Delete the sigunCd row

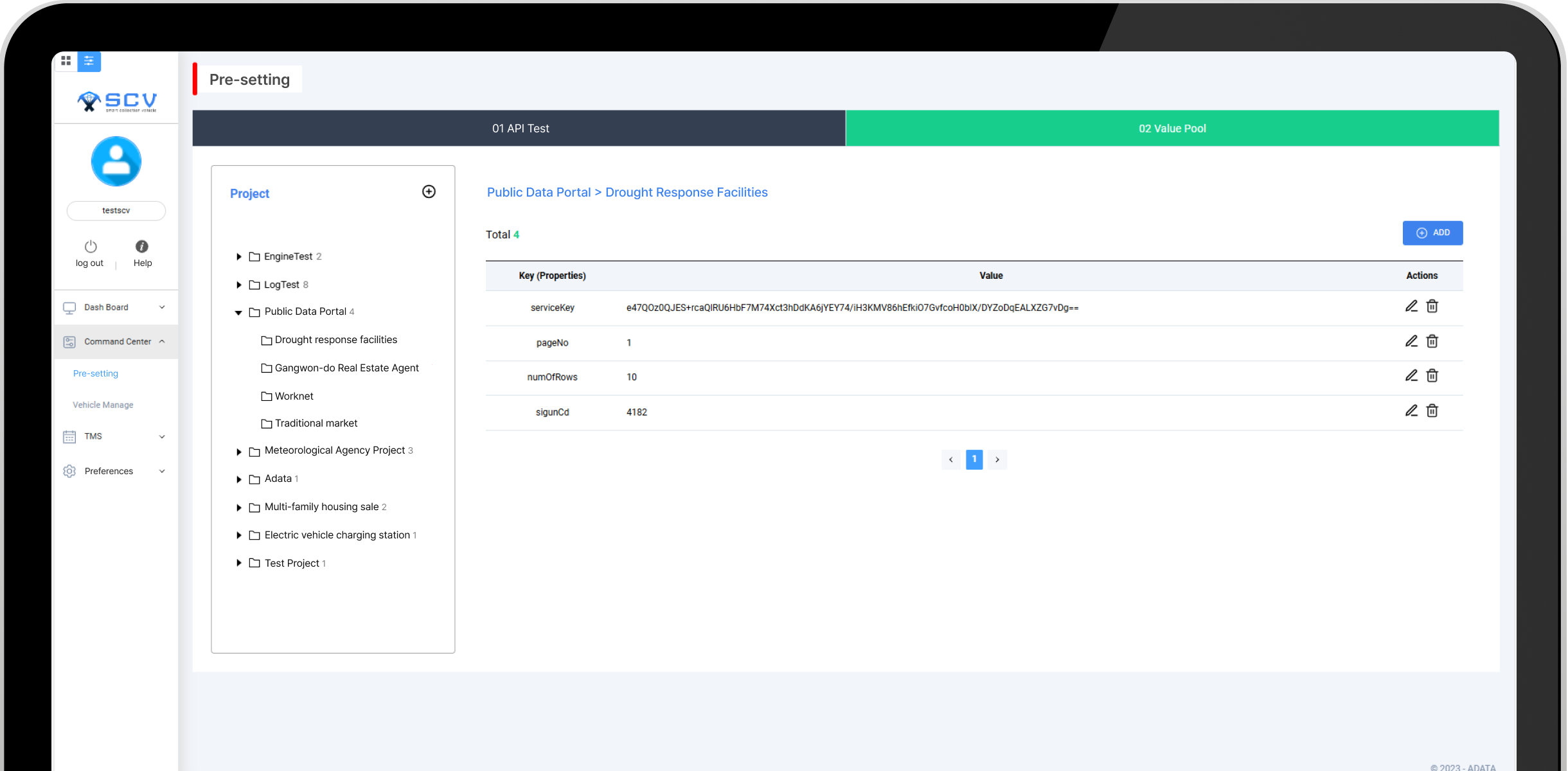(1432, 411)
